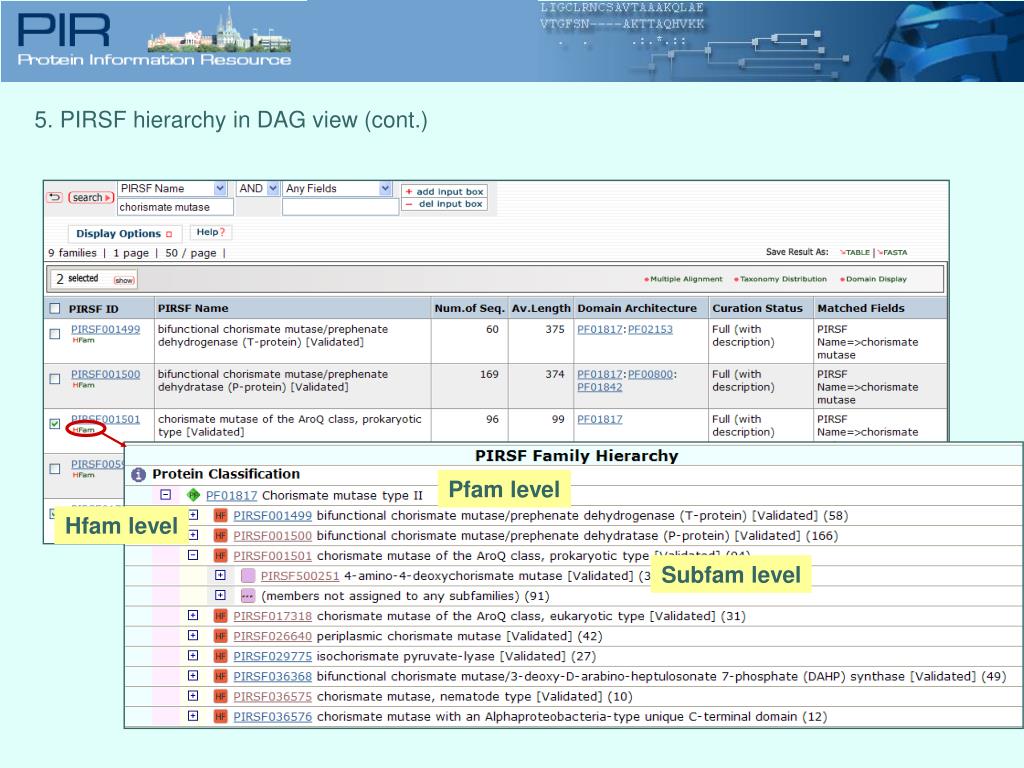Expand PIRSF036576 Alphaproteobacteria-type node
This screenshot has height=768, width=1024.
click(x=193, y=716)
